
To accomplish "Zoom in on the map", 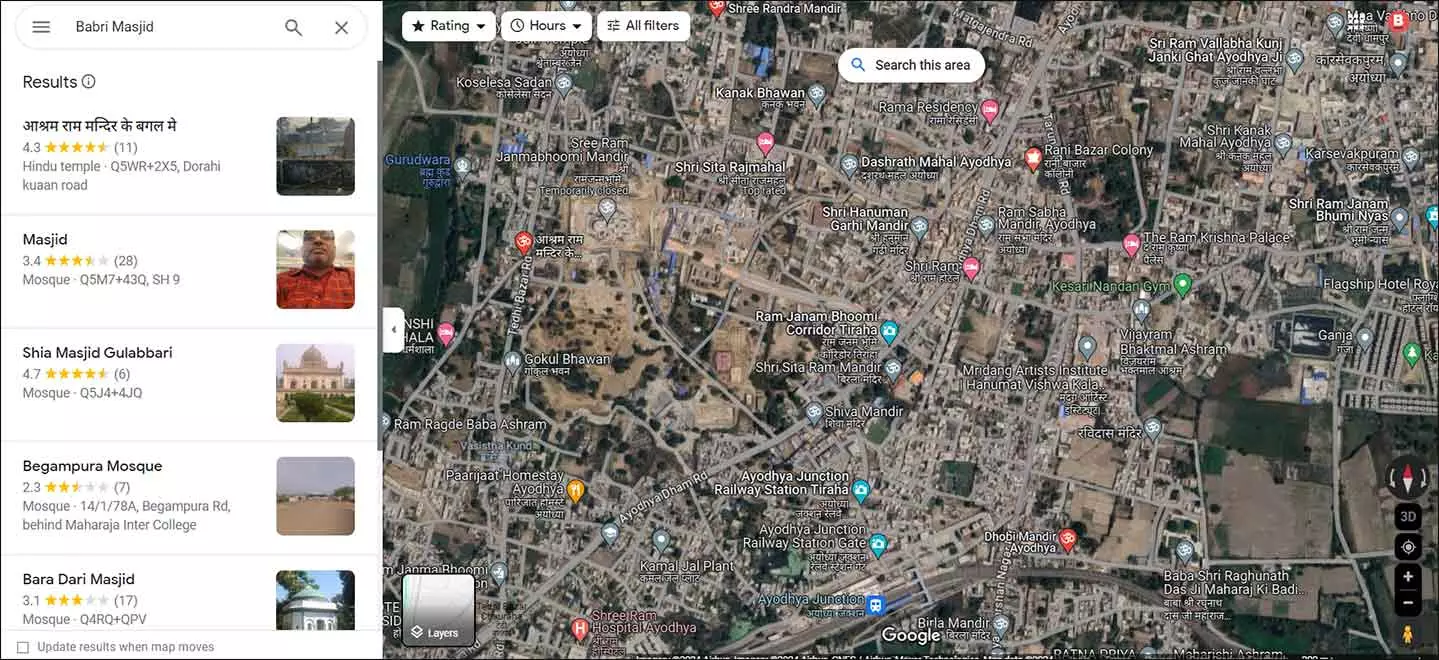I will pyautogui.click(x=1408, y=577).
